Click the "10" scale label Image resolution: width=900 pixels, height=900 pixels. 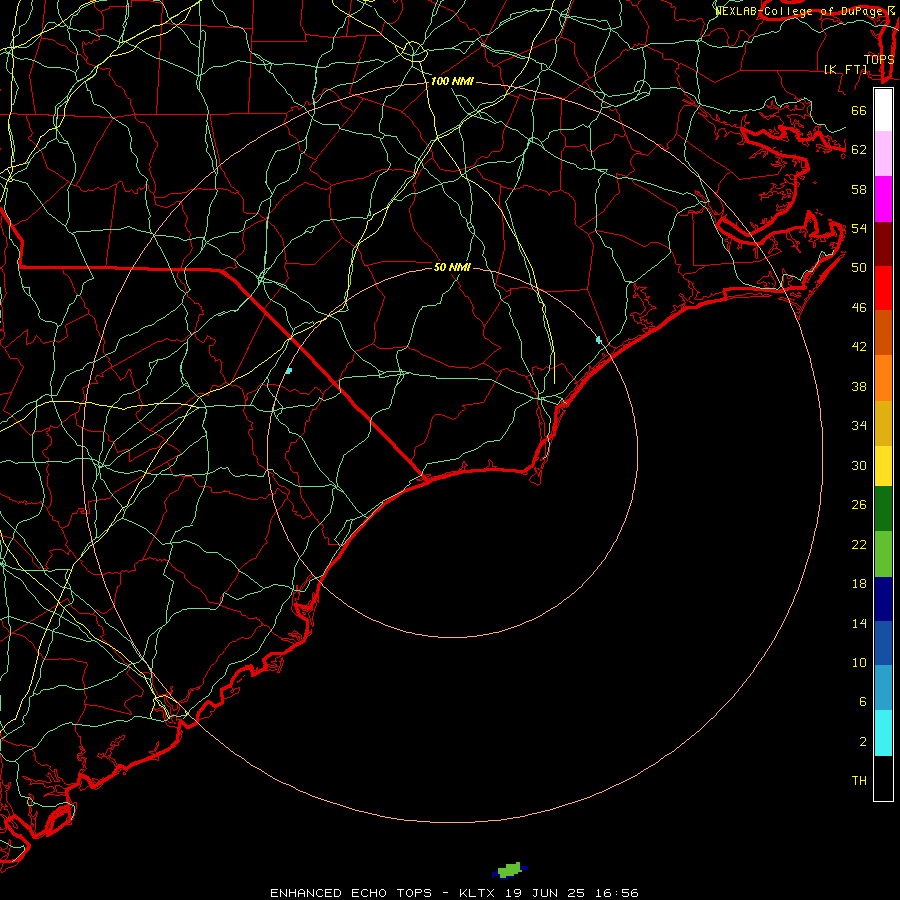859,662
